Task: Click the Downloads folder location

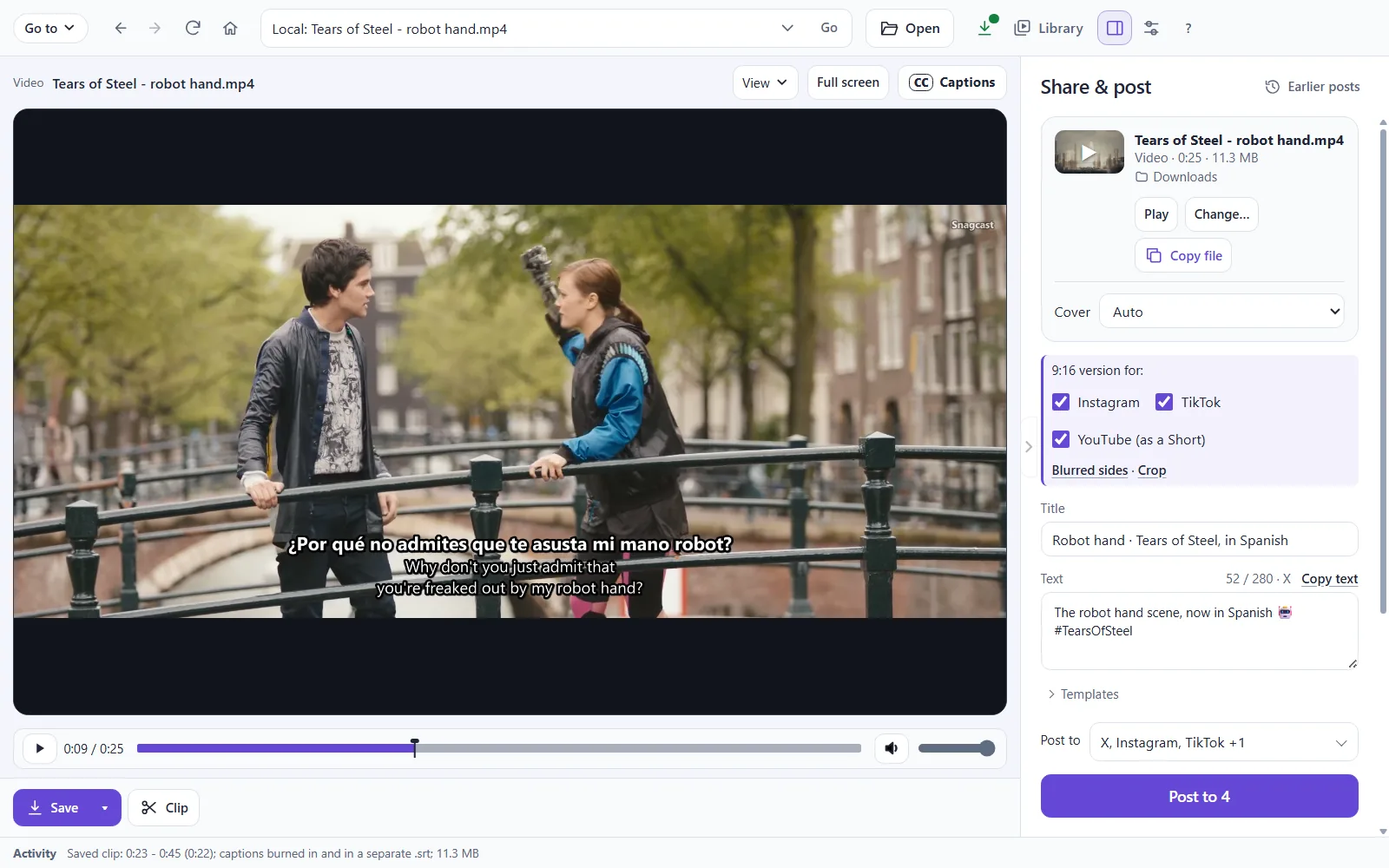Action: (1176, 177)
